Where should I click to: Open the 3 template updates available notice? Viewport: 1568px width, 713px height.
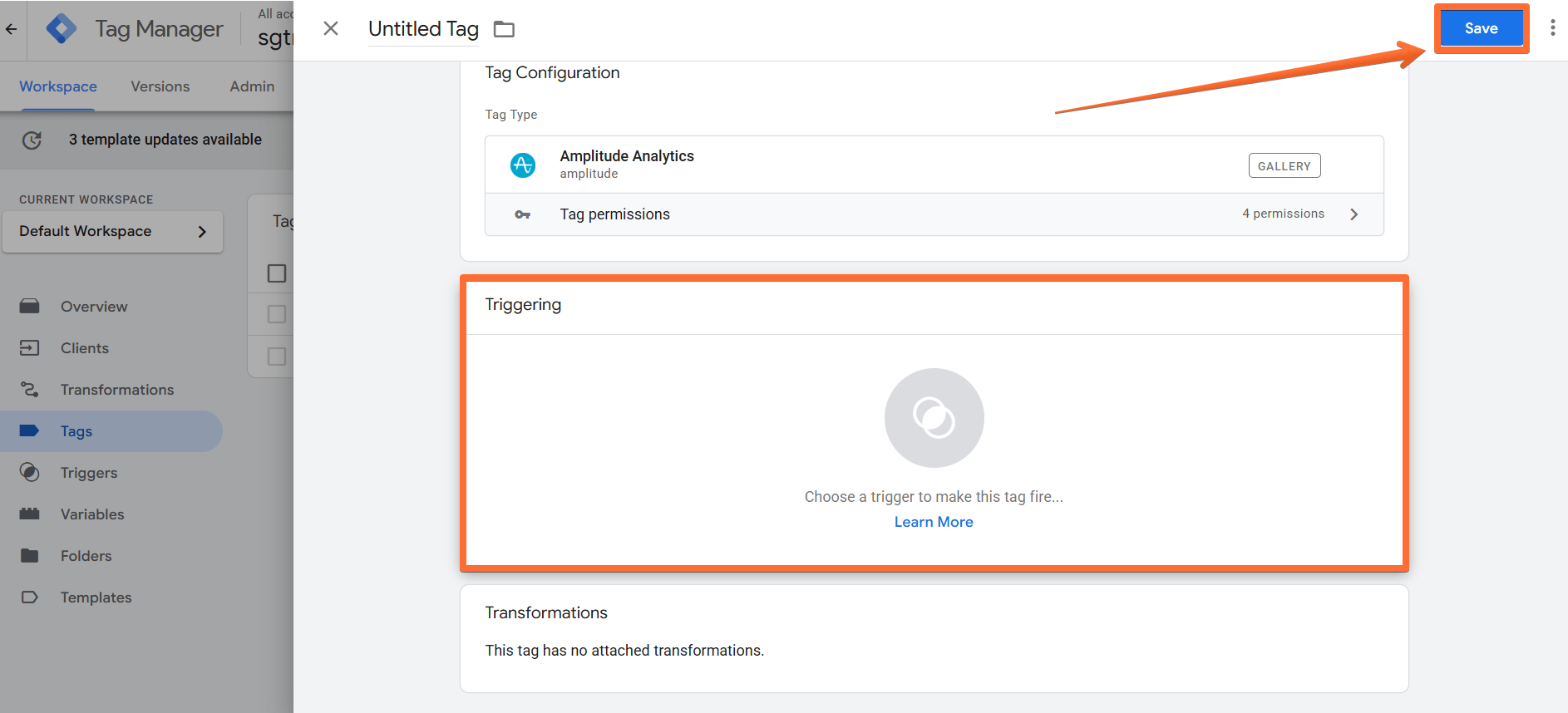pyautogui.click(x=165, y=140)
